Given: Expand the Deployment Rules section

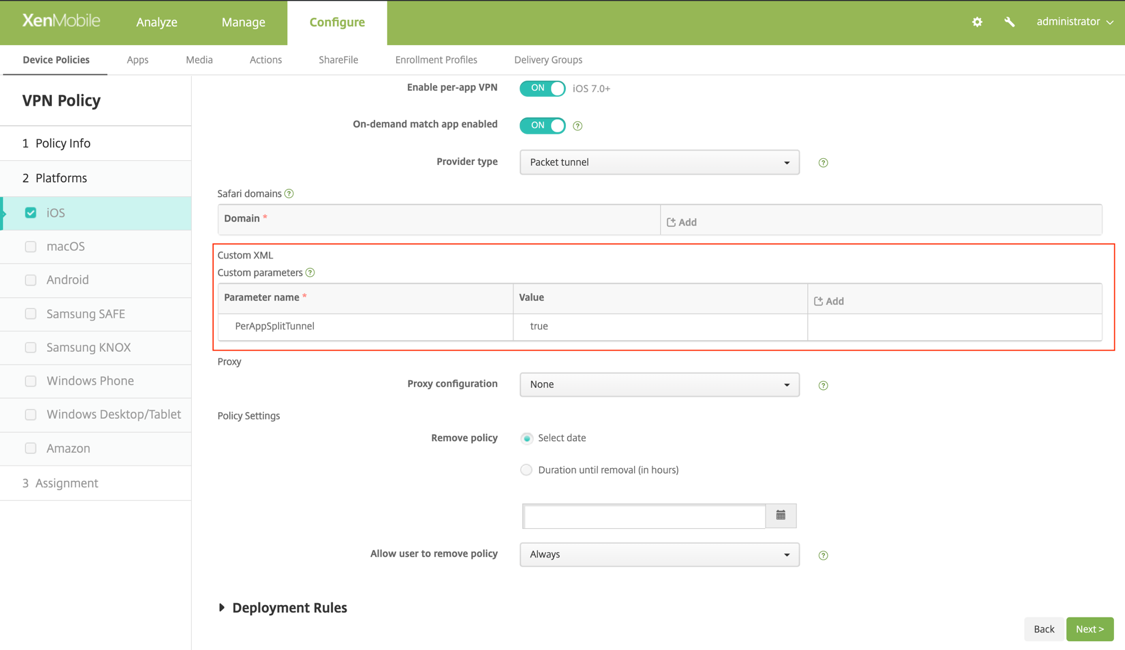Looking at the screenshot, I should click(283, 608).
